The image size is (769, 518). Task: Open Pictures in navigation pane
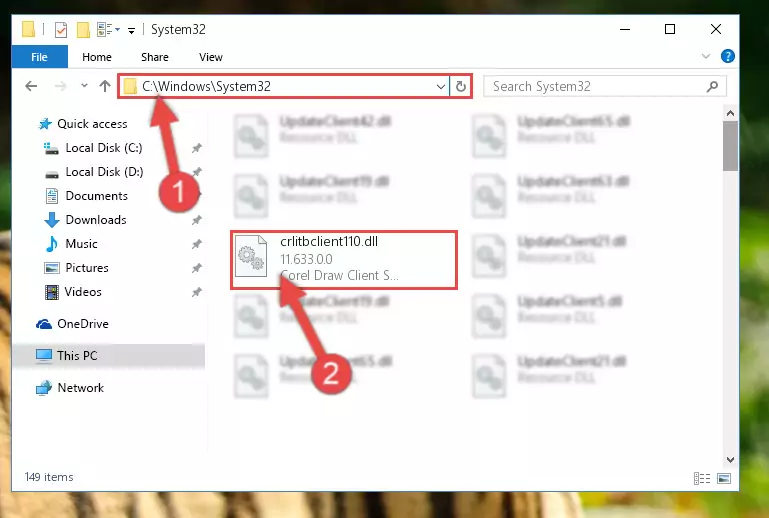[x=87, y=268]
